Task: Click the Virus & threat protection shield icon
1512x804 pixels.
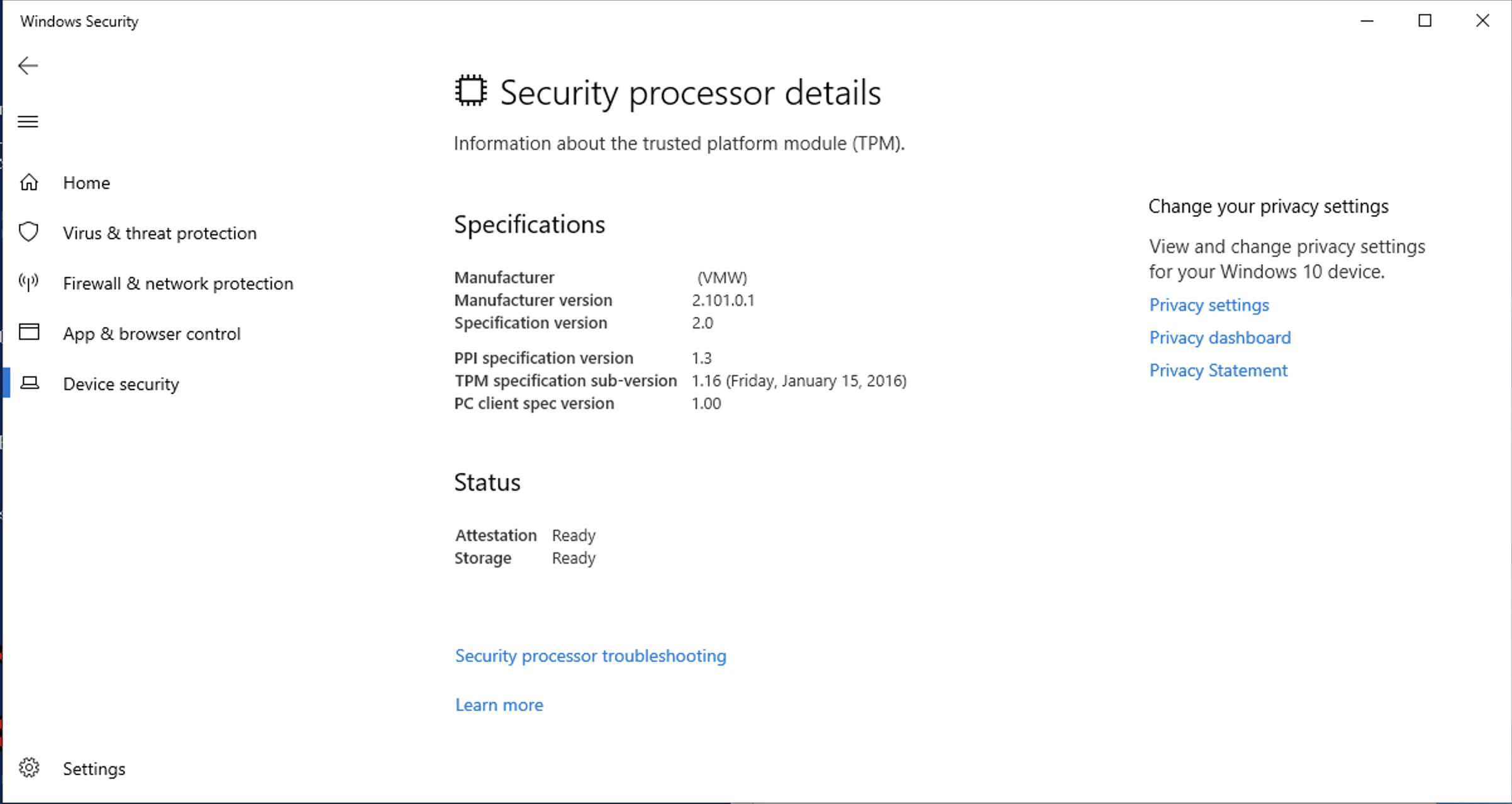Action: 29,232
